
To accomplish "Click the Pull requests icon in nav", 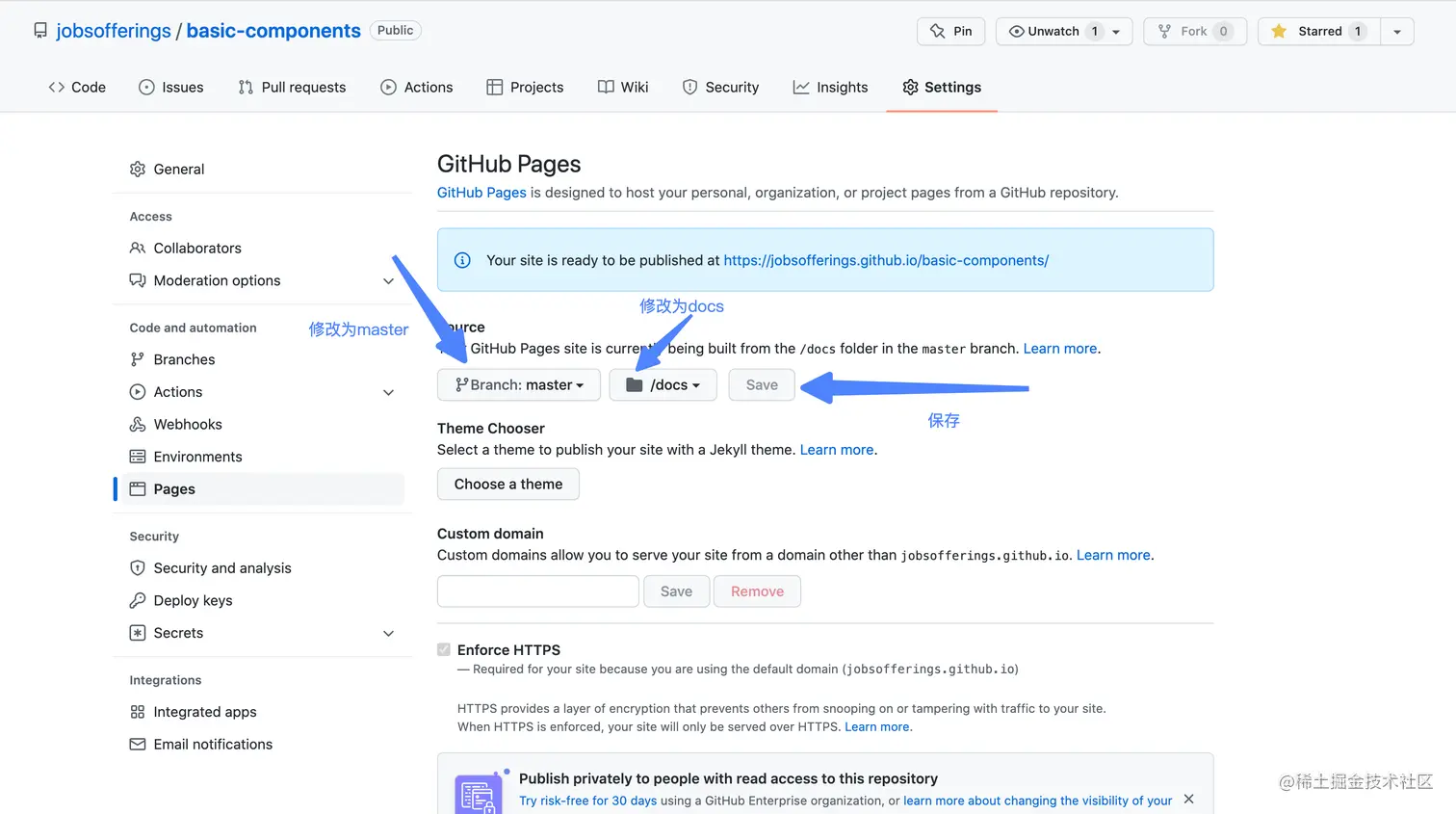I will [x=246, y=87].
